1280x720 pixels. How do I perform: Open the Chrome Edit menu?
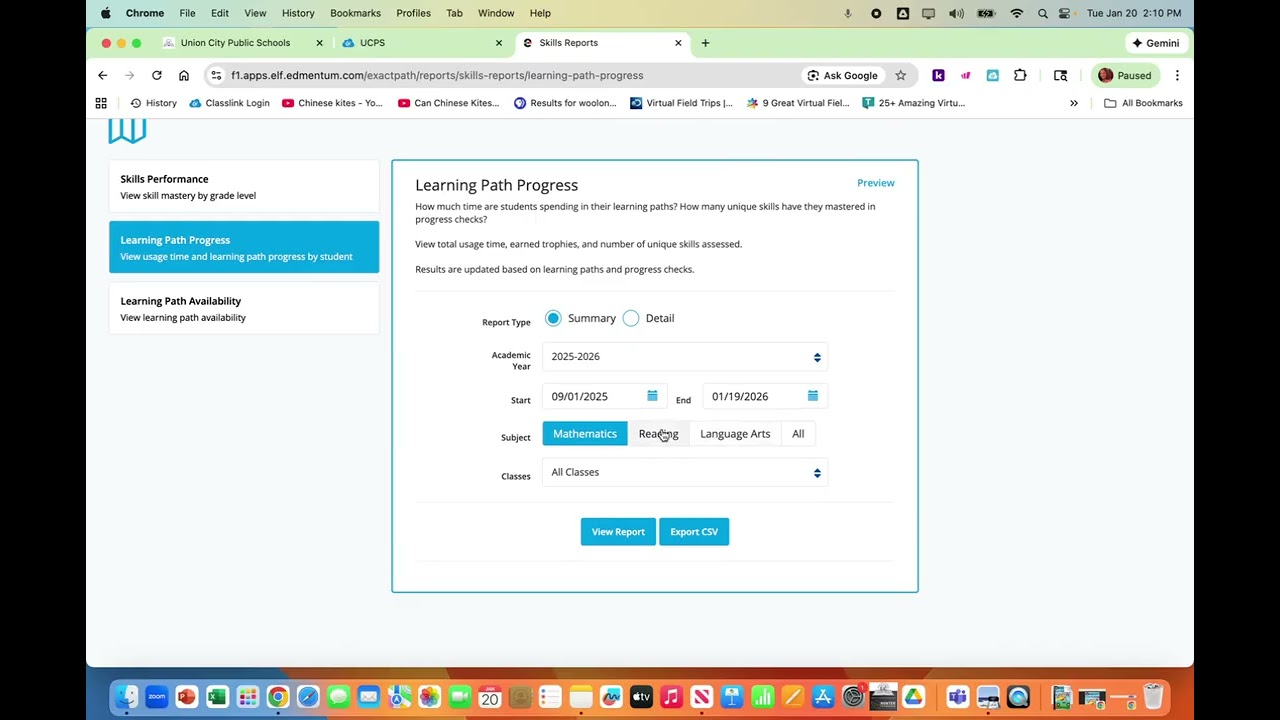[x=220, y=13]
